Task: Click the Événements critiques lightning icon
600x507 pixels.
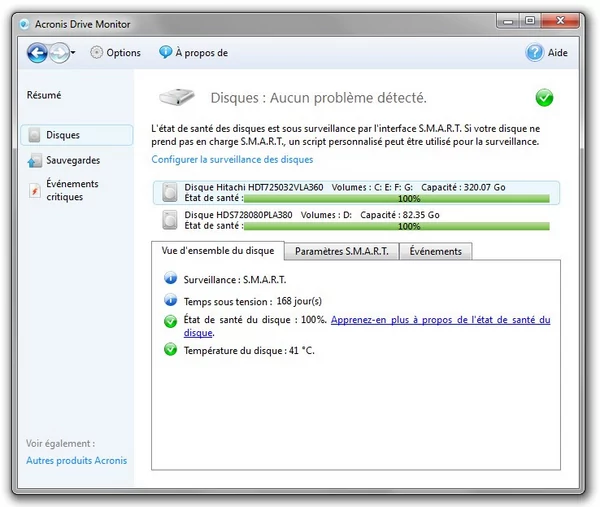Action: pyautogui.click(x=35, y=191)
